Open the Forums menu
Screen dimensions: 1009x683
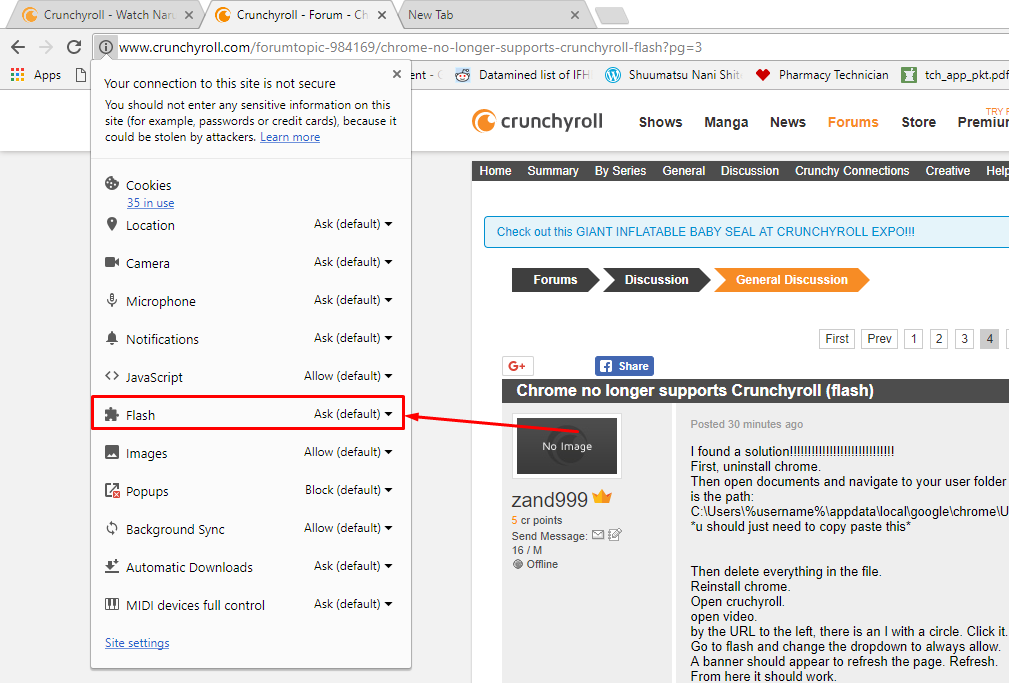[853, 122]
